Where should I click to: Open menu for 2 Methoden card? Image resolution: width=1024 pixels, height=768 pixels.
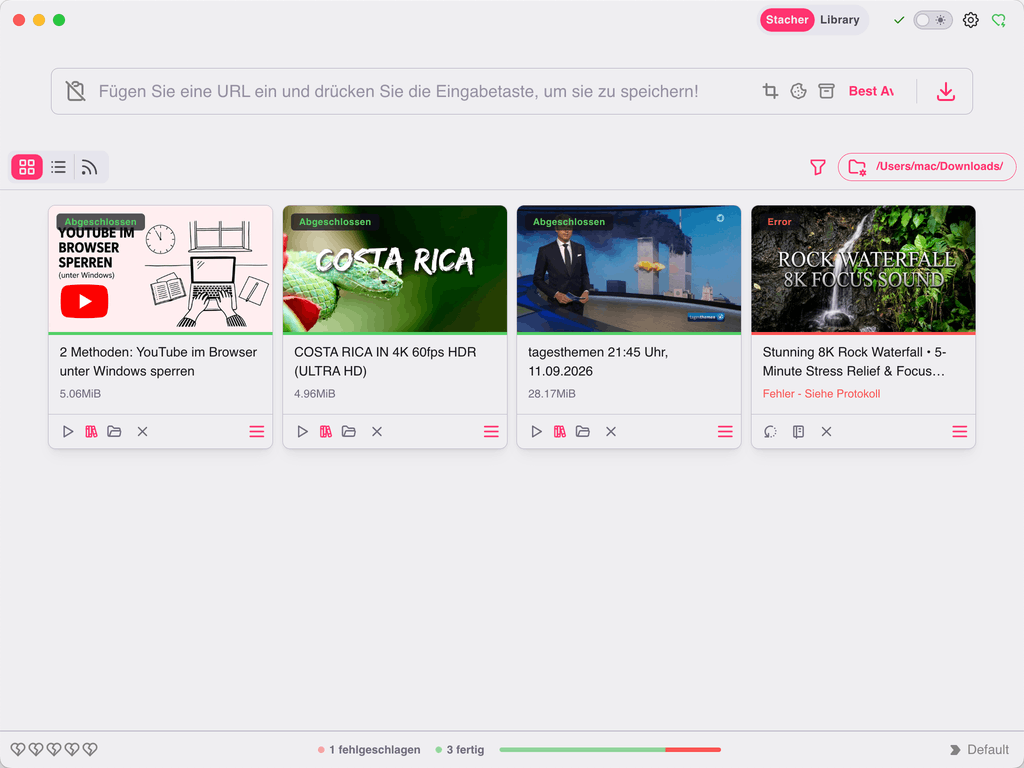[x=257, y=432]
